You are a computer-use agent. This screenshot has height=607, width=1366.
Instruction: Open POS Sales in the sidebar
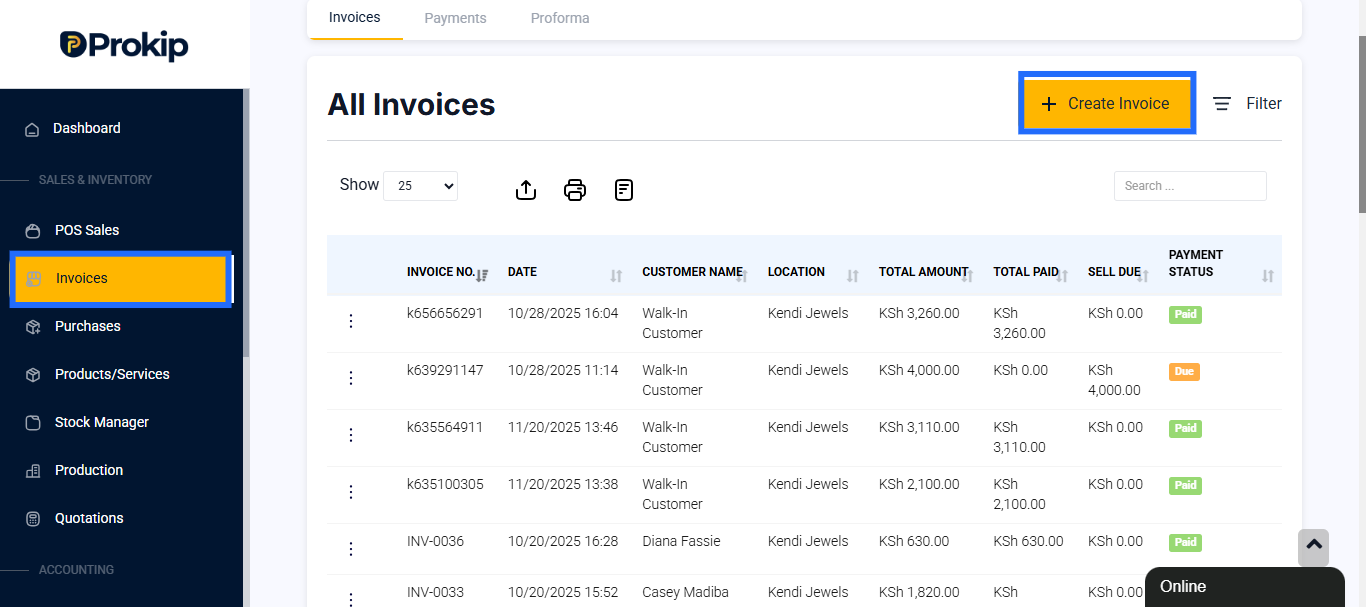87,230
